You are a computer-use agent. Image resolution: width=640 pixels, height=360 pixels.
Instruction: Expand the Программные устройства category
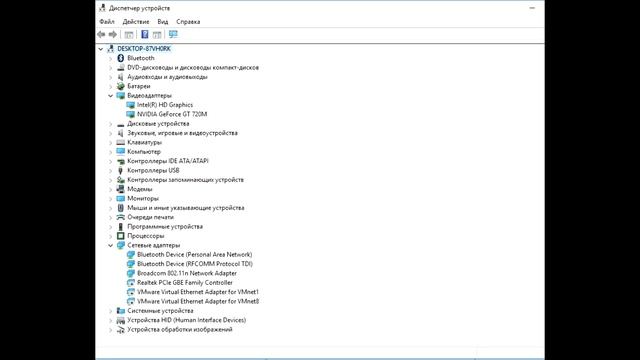tap(111, 227)
